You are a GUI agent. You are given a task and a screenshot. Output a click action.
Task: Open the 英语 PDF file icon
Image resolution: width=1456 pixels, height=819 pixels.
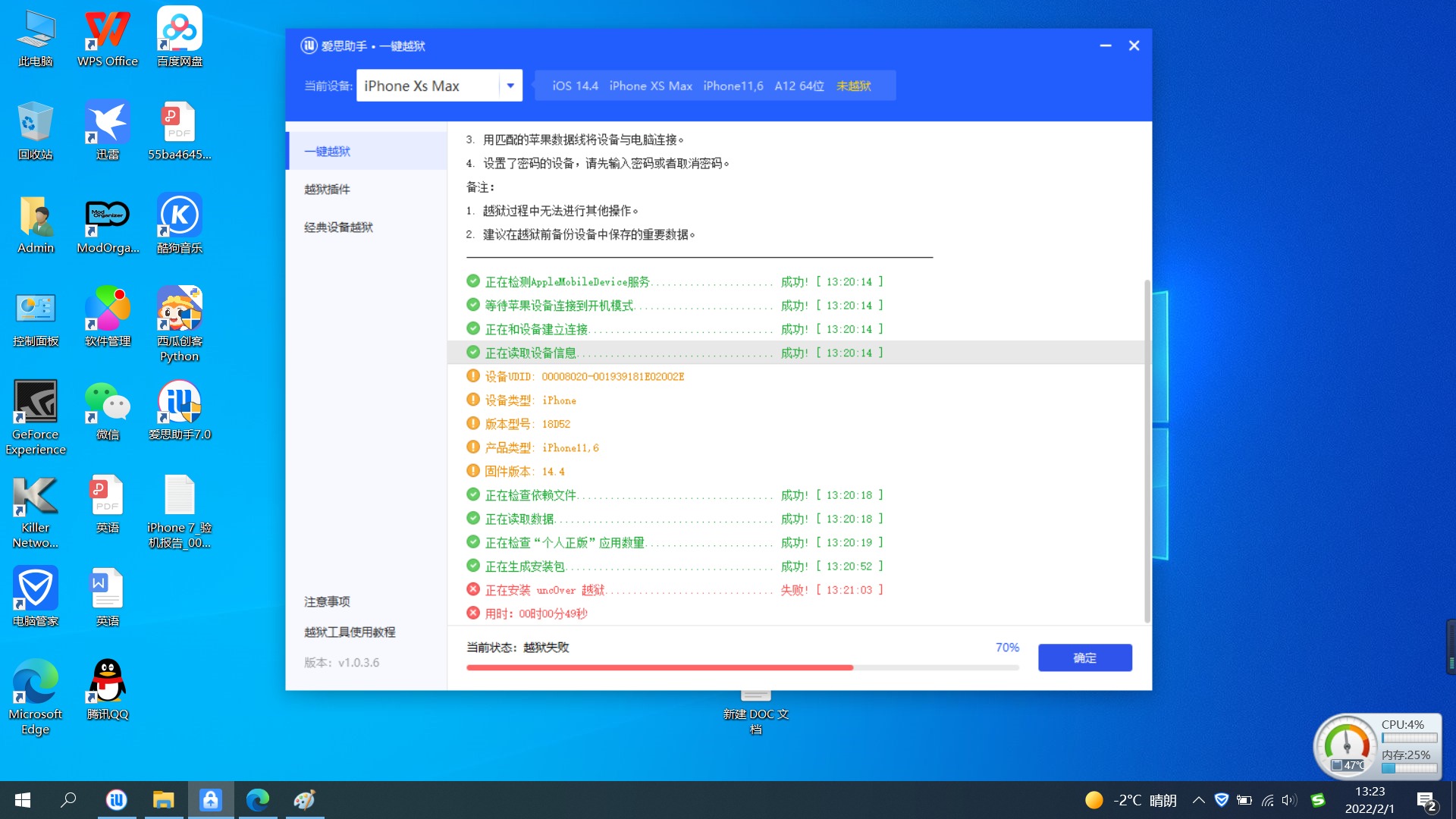(x=108, y=504)
